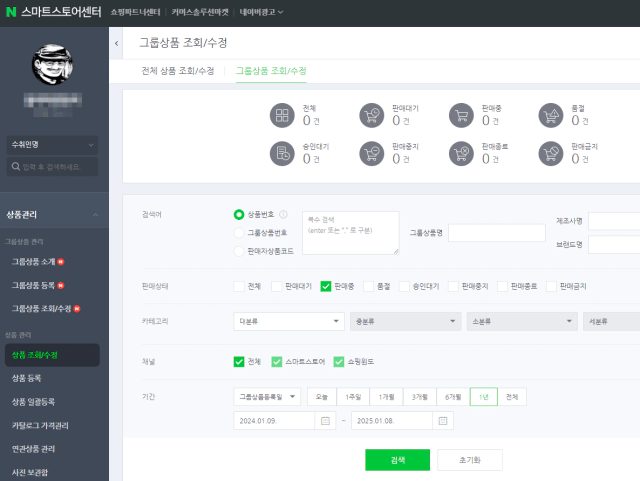Click the 판매중지 cart icon

pos(371,154)
